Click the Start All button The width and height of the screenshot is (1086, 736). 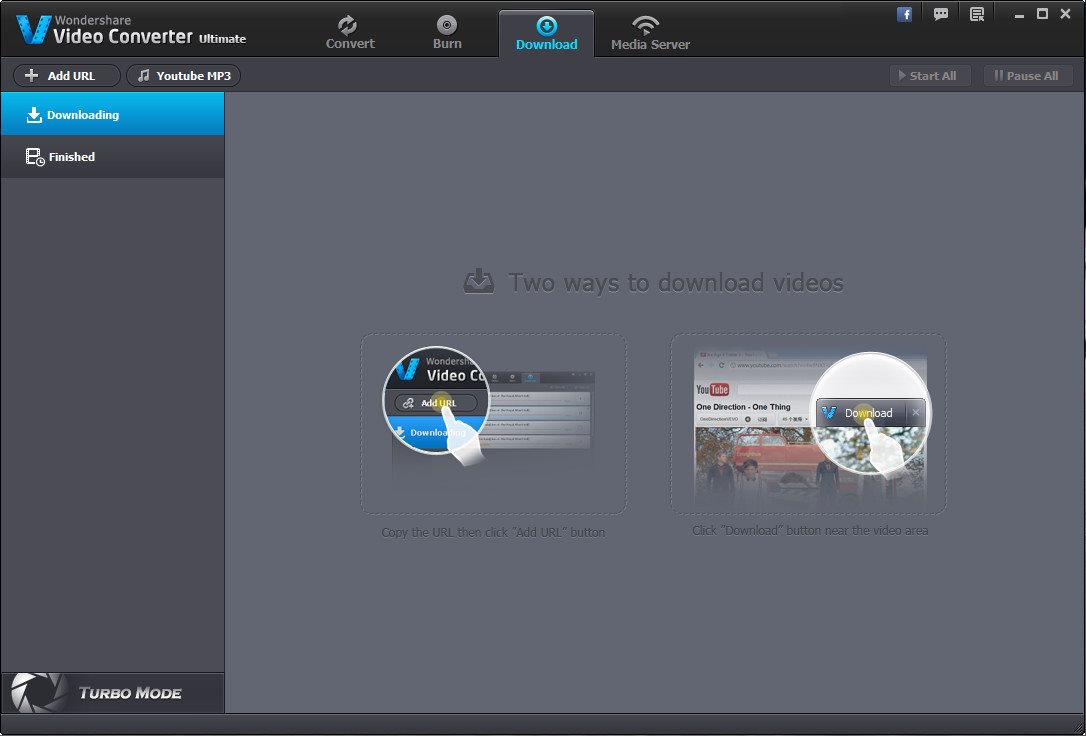(929, 76)
